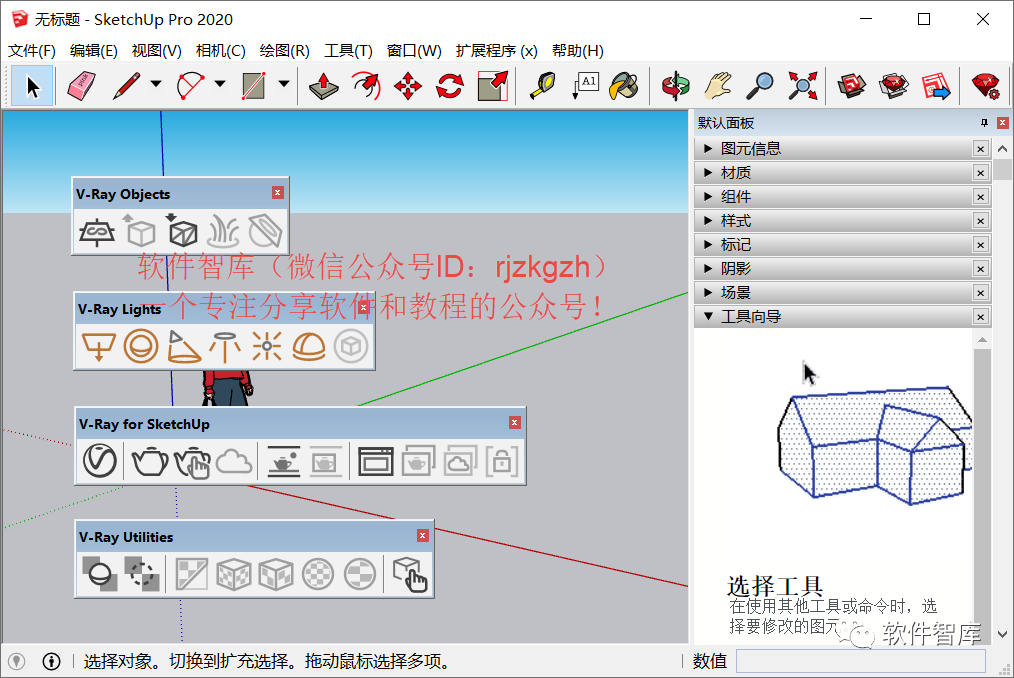Create V-Ray Sphere Light
Viewport: 1014px width, 678px height.
click(x=140, y=346)
